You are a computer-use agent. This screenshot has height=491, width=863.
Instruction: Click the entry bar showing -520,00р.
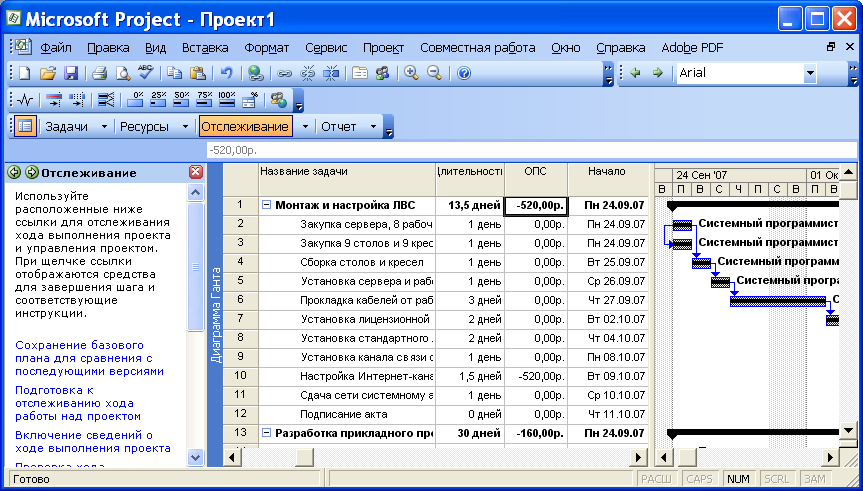(x=534, y=150)
